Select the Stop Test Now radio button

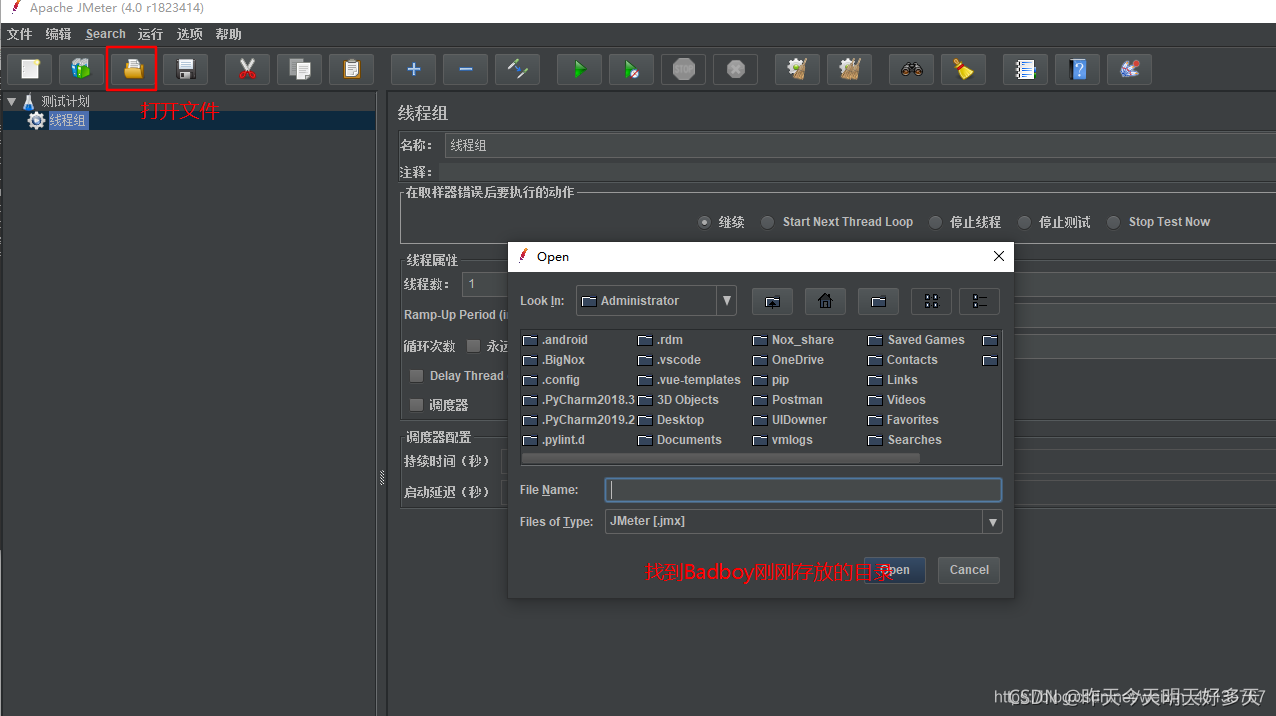tap(1113, 222)
